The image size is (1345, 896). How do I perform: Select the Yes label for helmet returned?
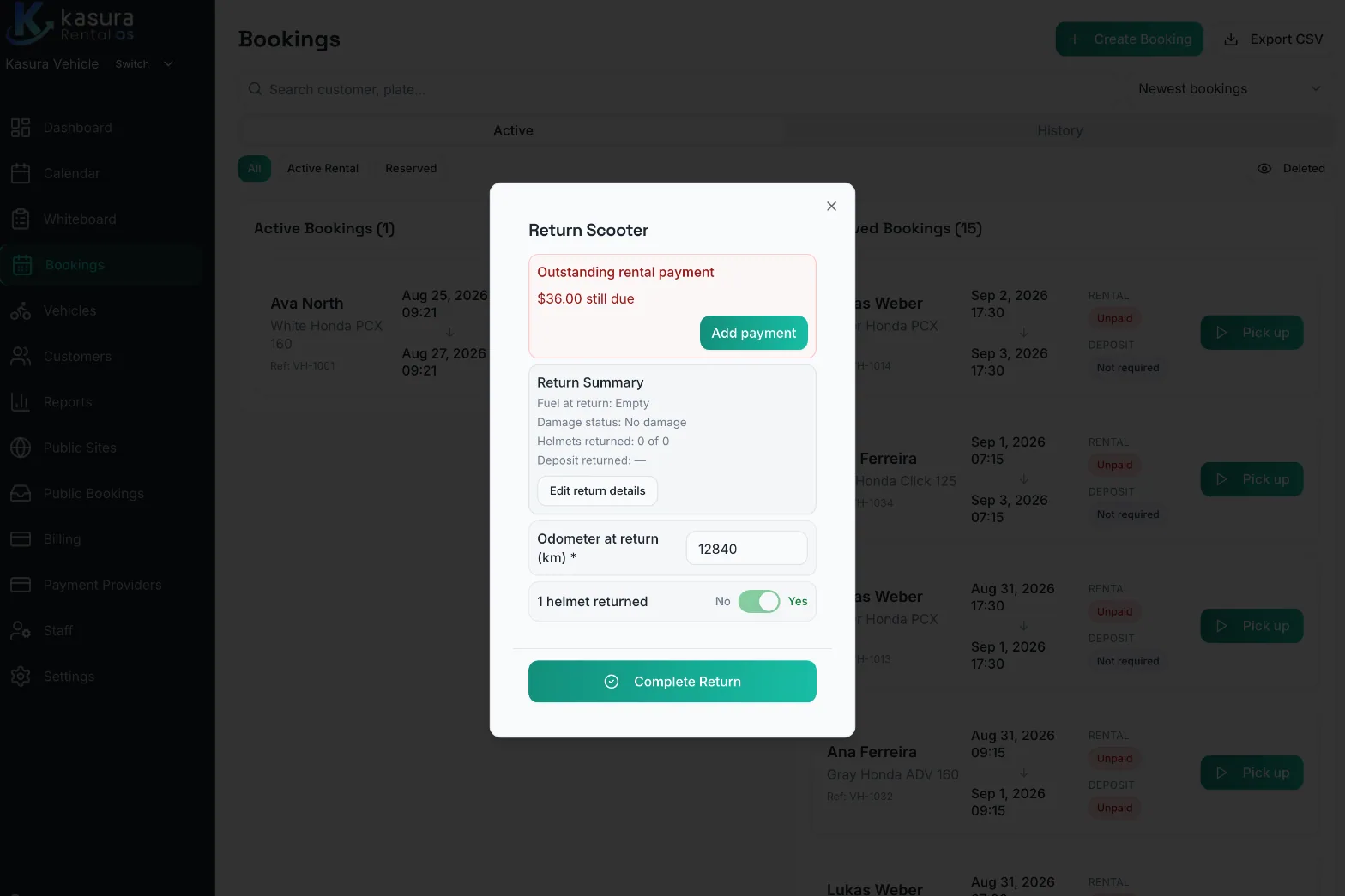[798, 602]
